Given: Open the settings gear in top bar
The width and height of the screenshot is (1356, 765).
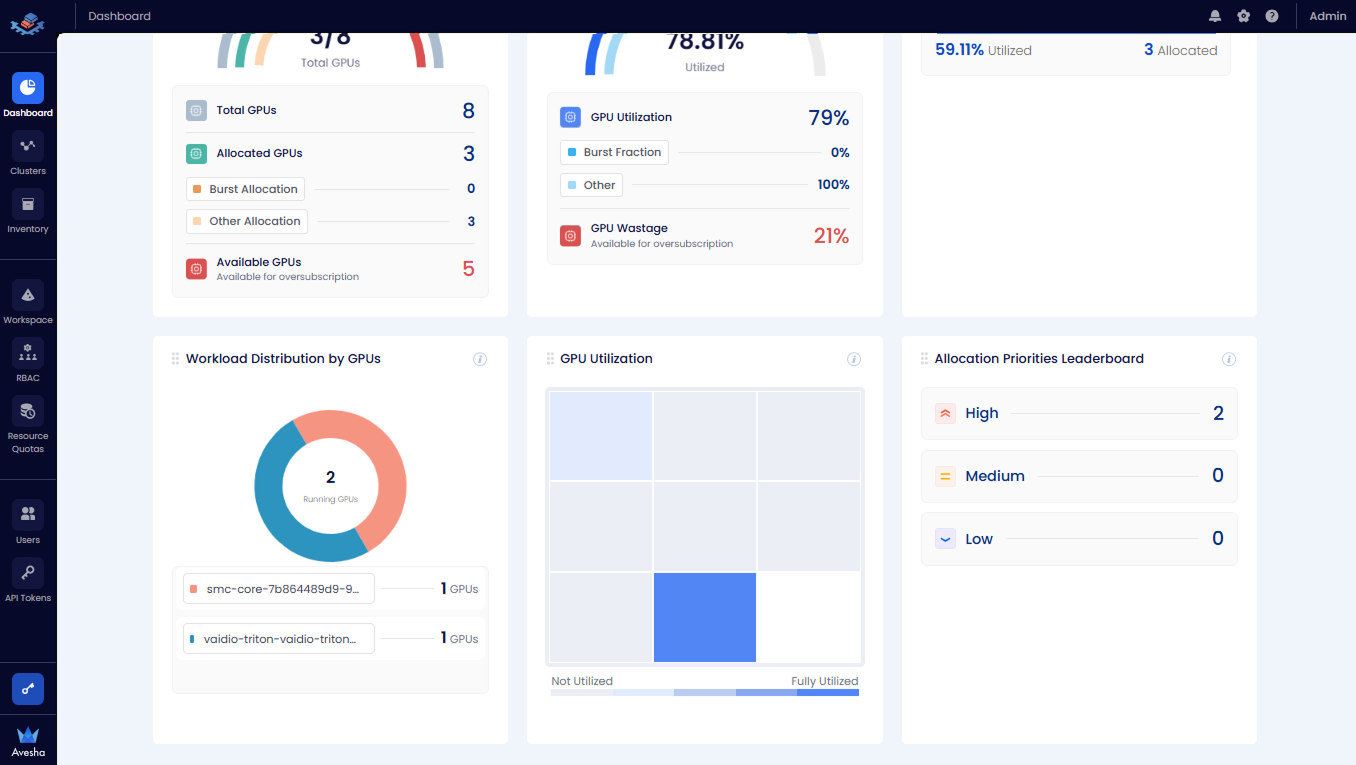Looking at the screenshot, I should click(x=1243, y=16).
